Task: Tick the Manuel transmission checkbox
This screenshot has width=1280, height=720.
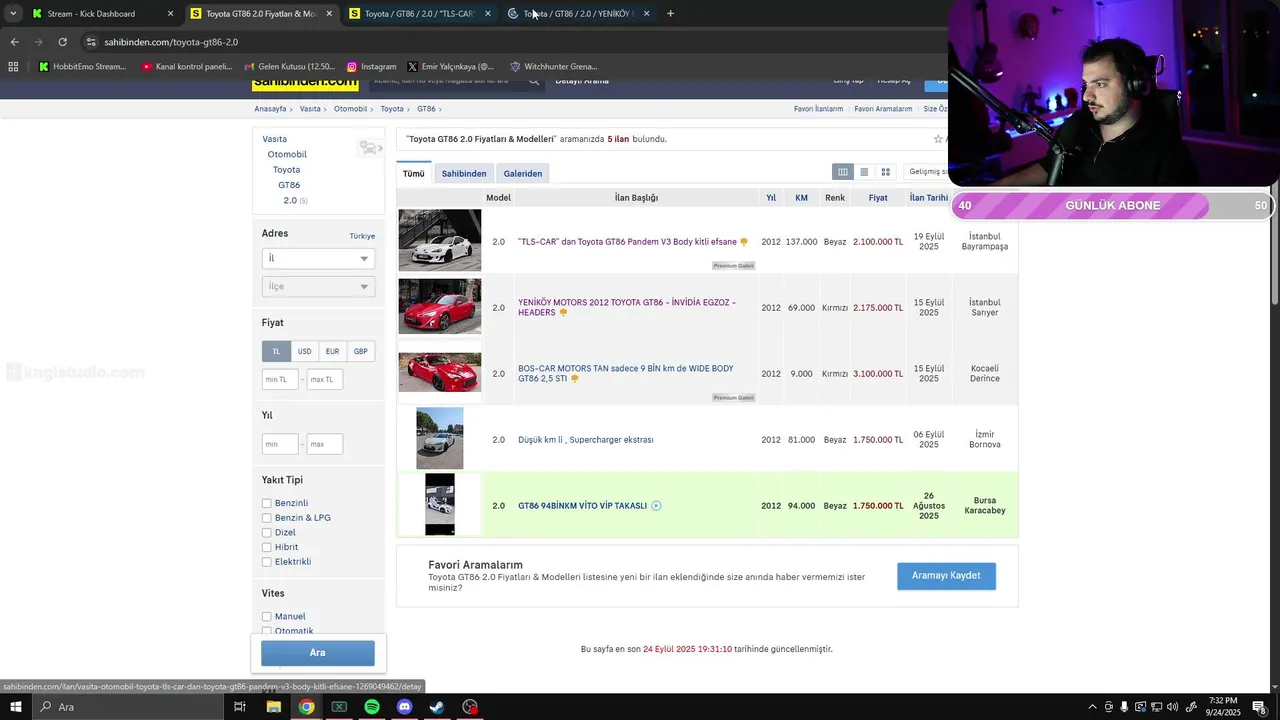Action: point(267,617)
